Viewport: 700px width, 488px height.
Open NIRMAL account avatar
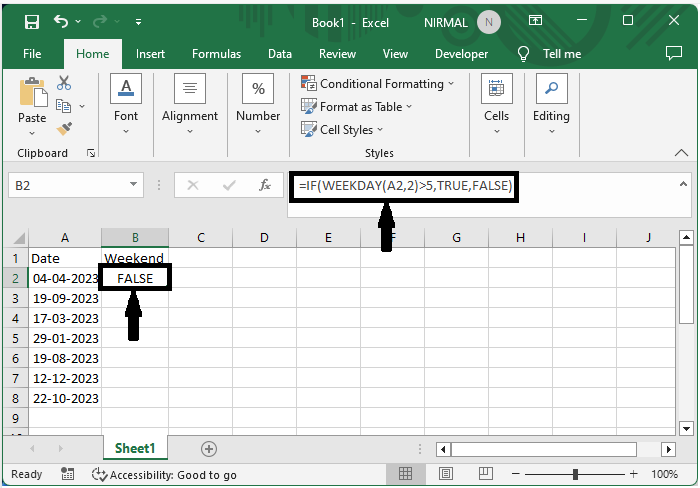click(488, 22)
